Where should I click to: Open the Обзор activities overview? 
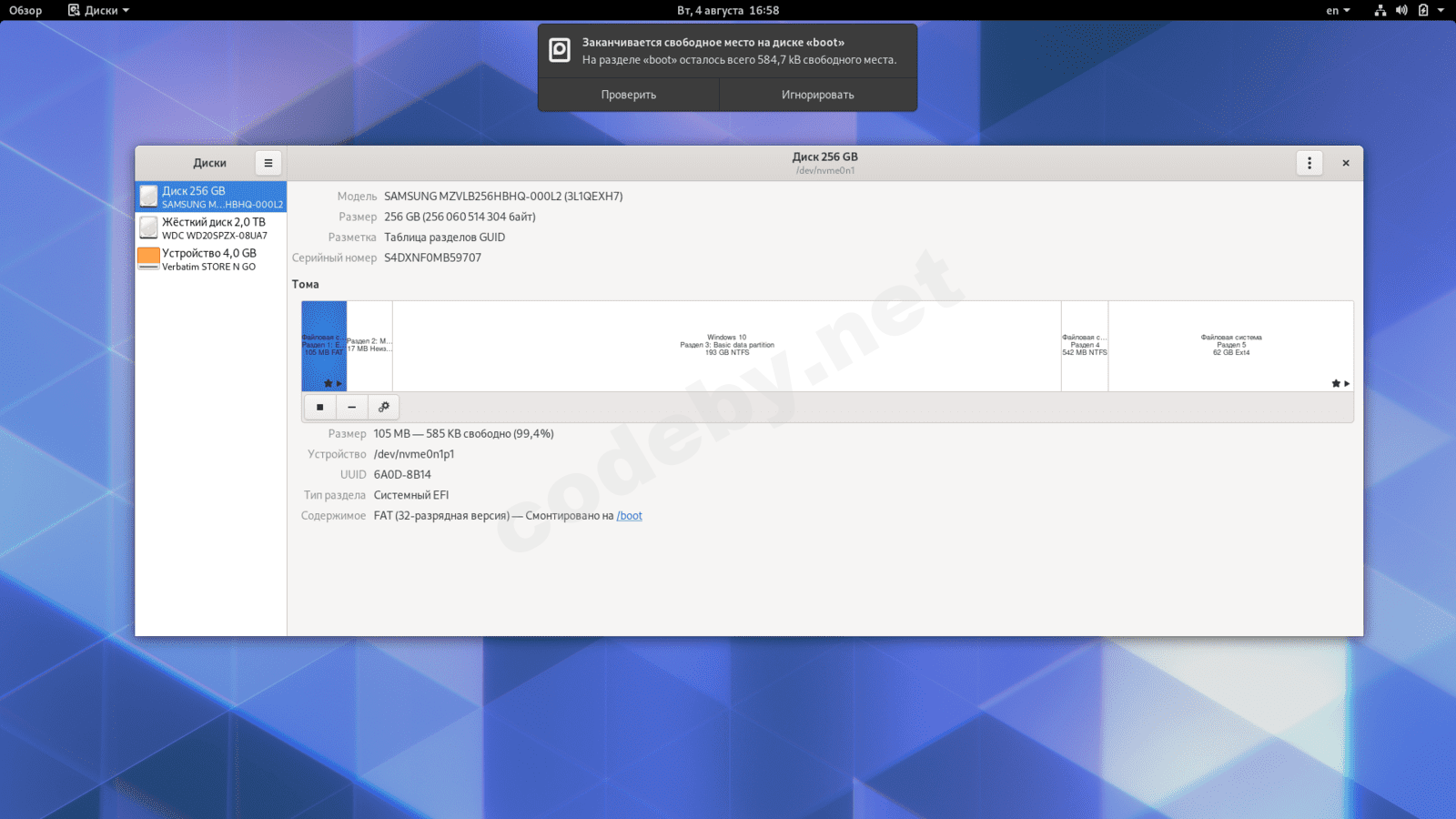tap(25, 10)
